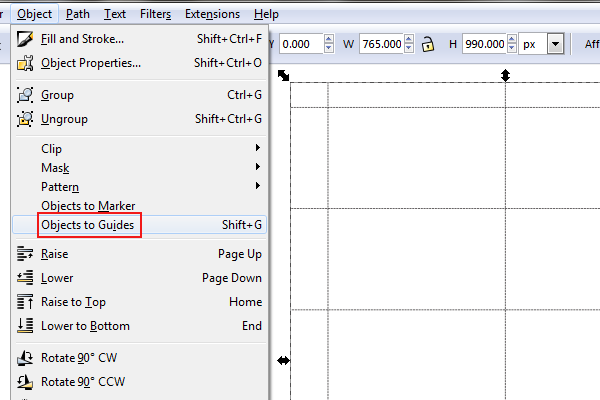Viewport: 600px width, 400px height.
Task: Click the top-left corner scale handle
Action: [284, 75]
